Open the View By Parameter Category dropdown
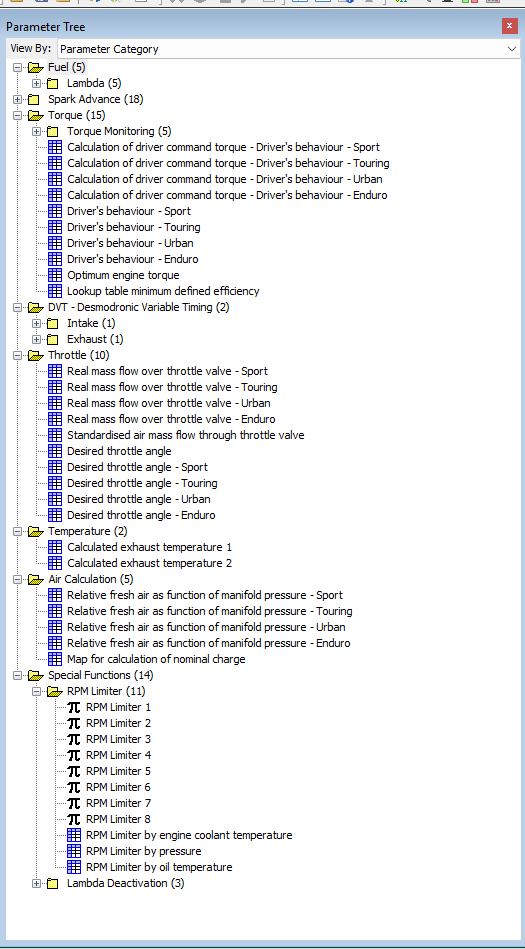Screen dimensions: 525x949 tap(288, 49)
